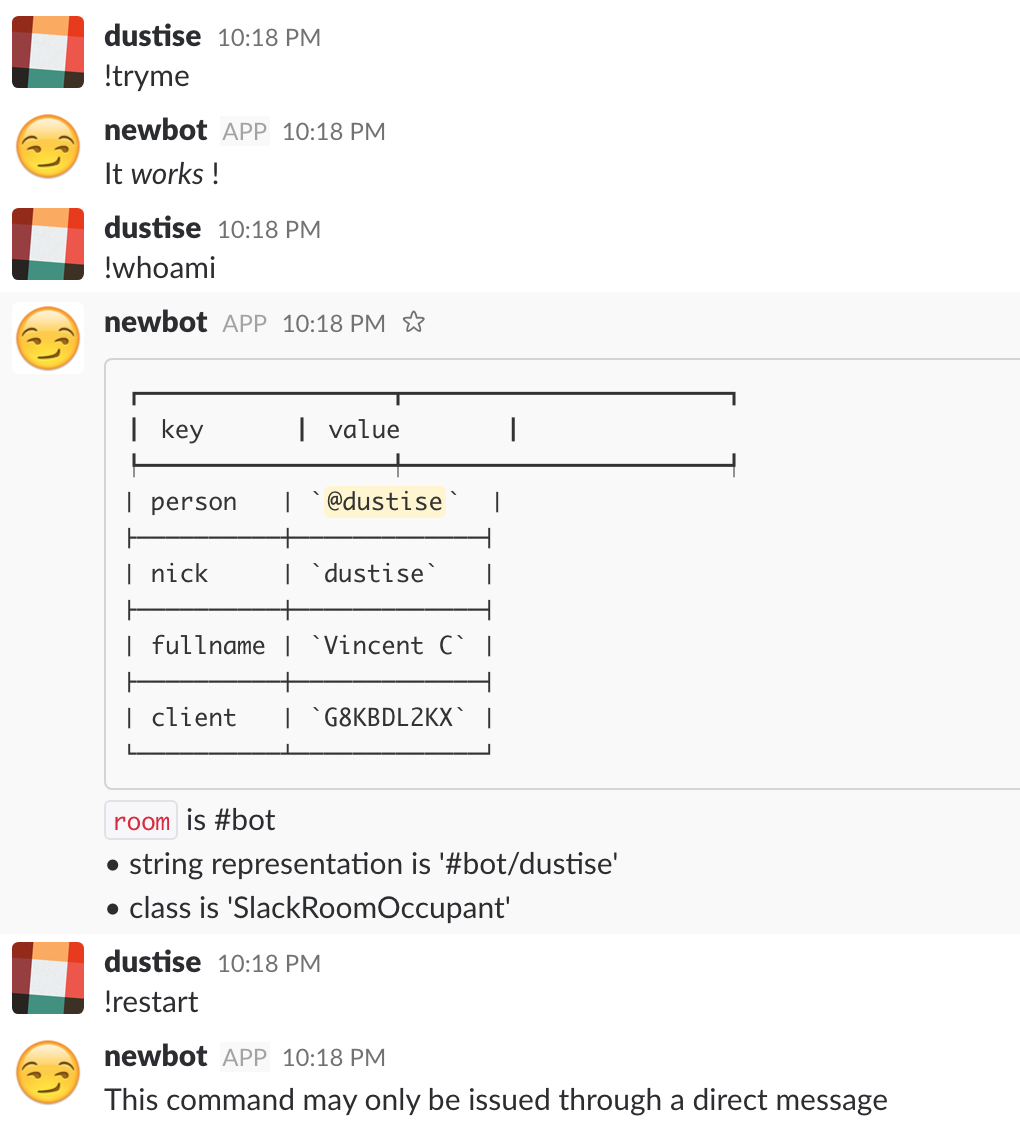Open dustise avatar on the !restart message
The height and width of the screenshot is (1132, 1020).
[48, 978]
